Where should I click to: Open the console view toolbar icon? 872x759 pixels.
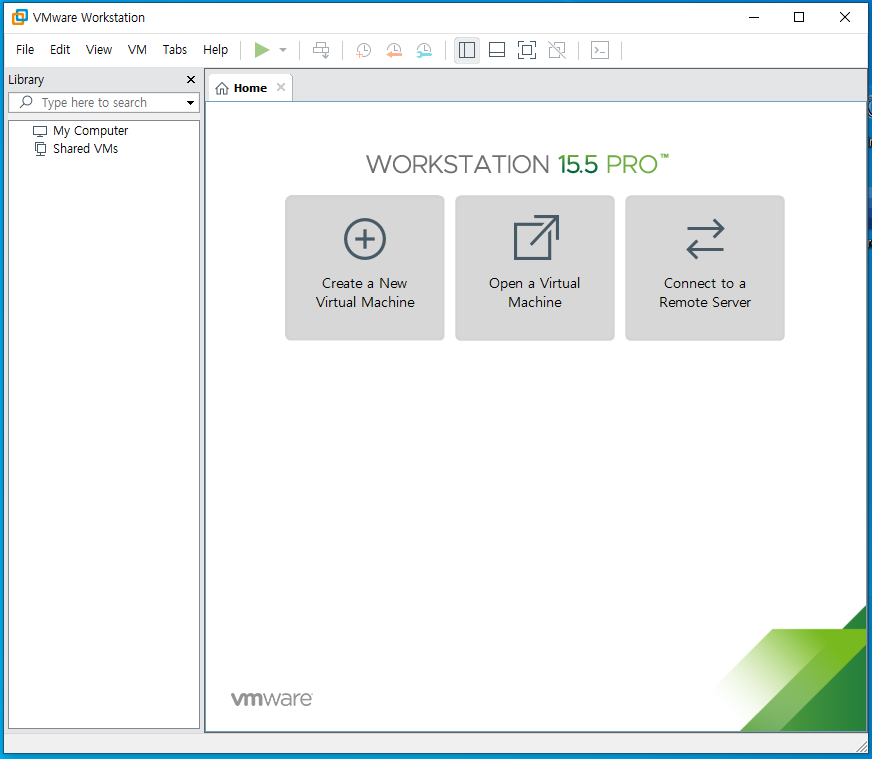tap(600, 50)
